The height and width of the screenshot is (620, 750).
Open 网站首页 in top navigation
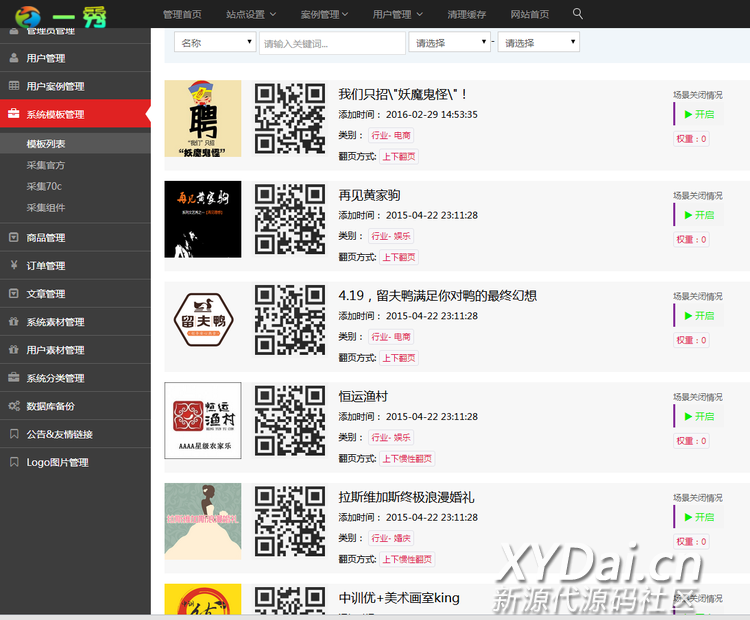(x=529, y=14)
